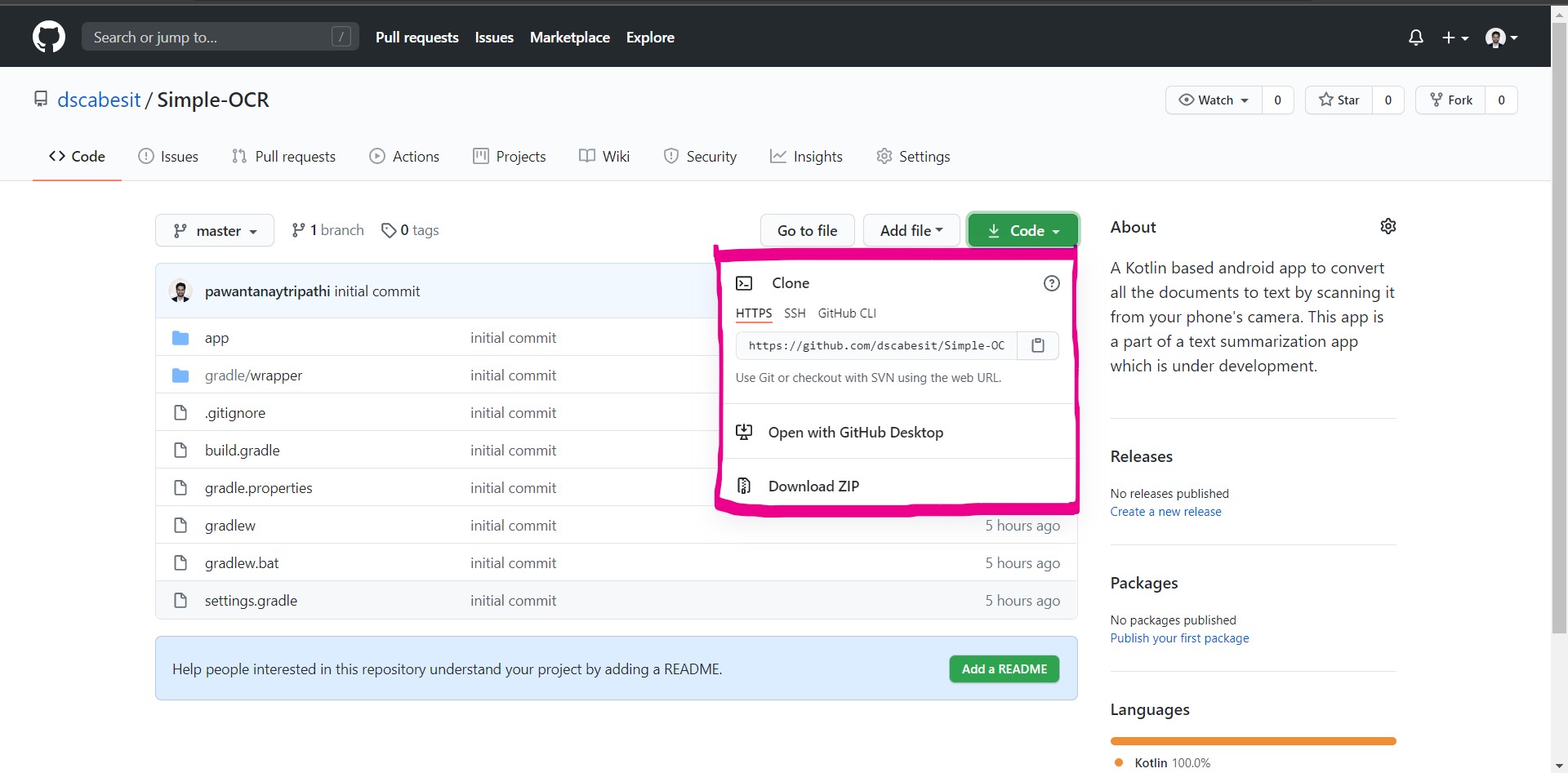Select the HTTPS clone option
Viewport: 1568px width, 773px height.
(x=754, y=313)
